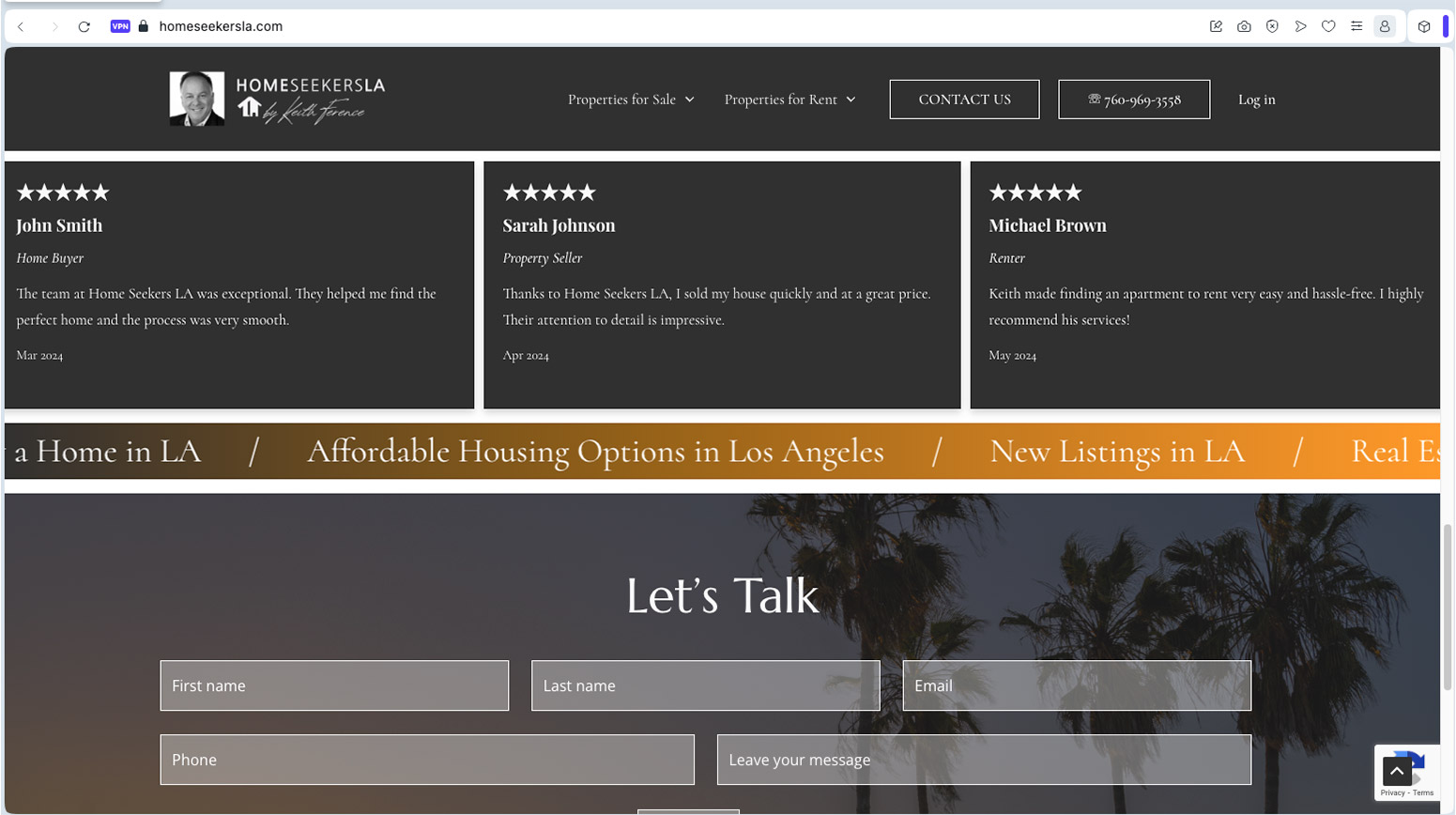
Task: Open reCAPTCHA Terms link
Action: tap(1424, 793)
